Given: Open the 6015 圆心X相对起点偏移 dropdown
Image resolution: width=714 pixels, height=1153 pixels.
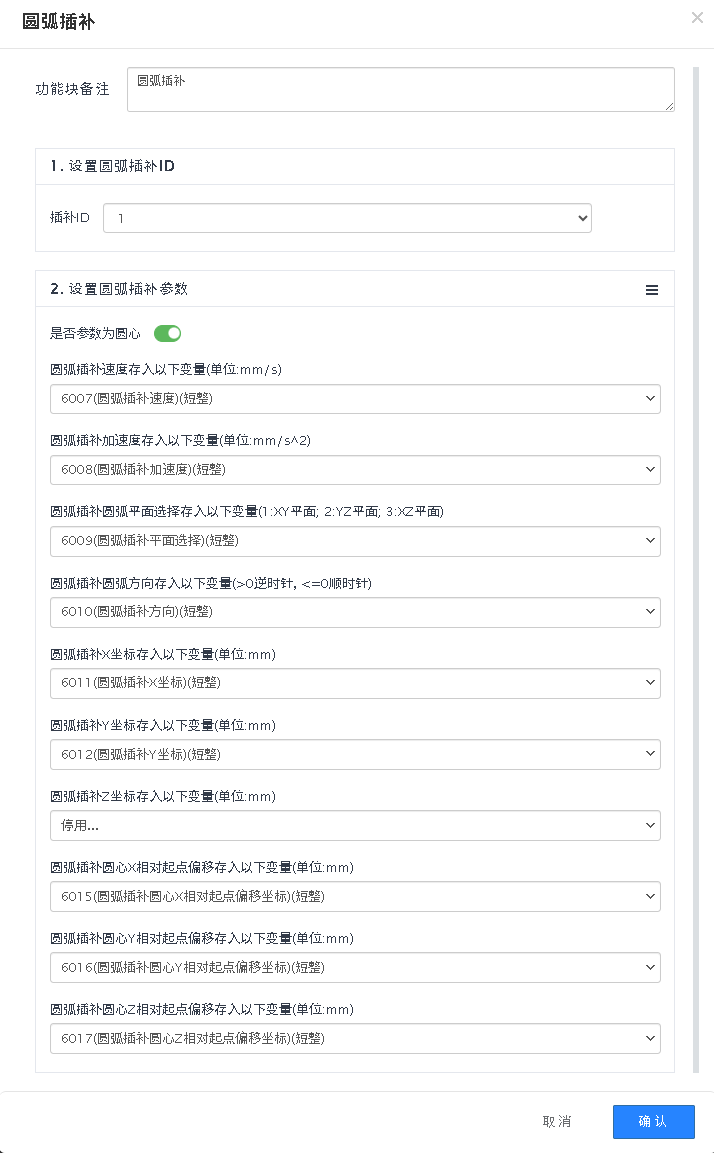Looking at the screenshot, I should pyautogui.click(x=355, y=896).
